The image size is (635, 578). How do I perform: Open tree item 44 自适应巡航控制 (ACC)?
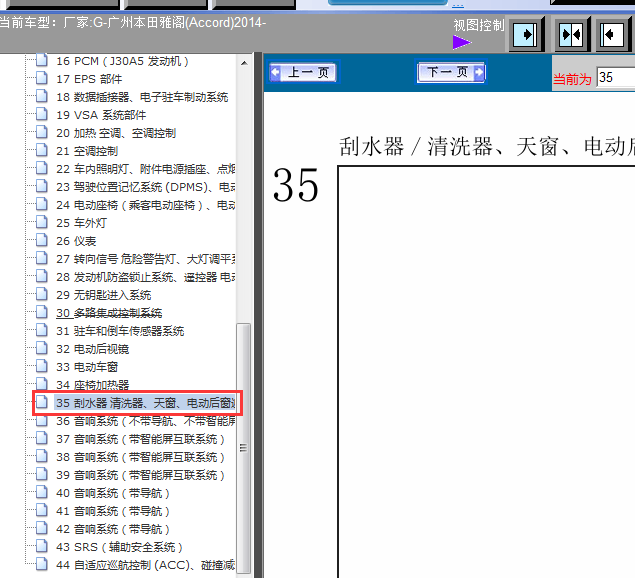146,565
